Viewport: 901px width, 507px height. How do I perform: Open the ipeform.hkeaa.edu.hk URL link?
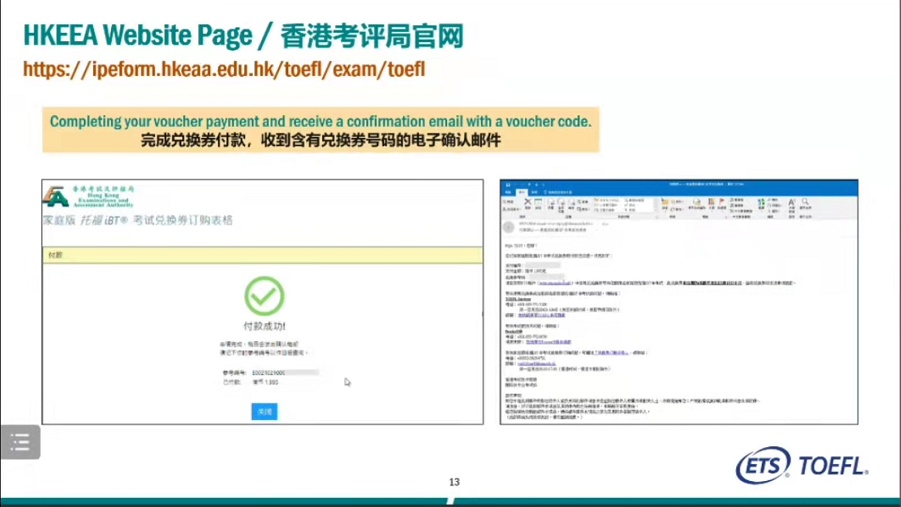[224, 70]
